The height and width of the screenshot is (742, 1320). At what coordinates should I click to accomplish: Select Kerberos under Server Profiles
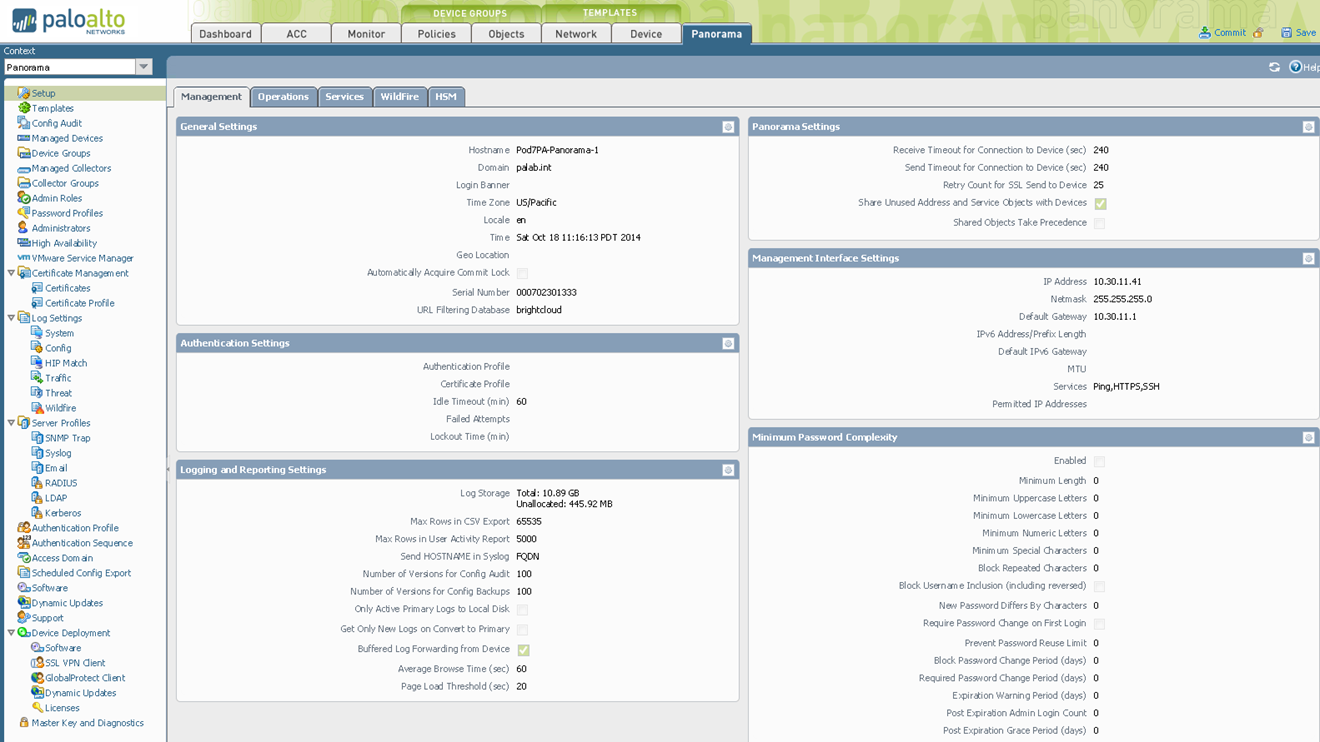[x=63, y=513]
